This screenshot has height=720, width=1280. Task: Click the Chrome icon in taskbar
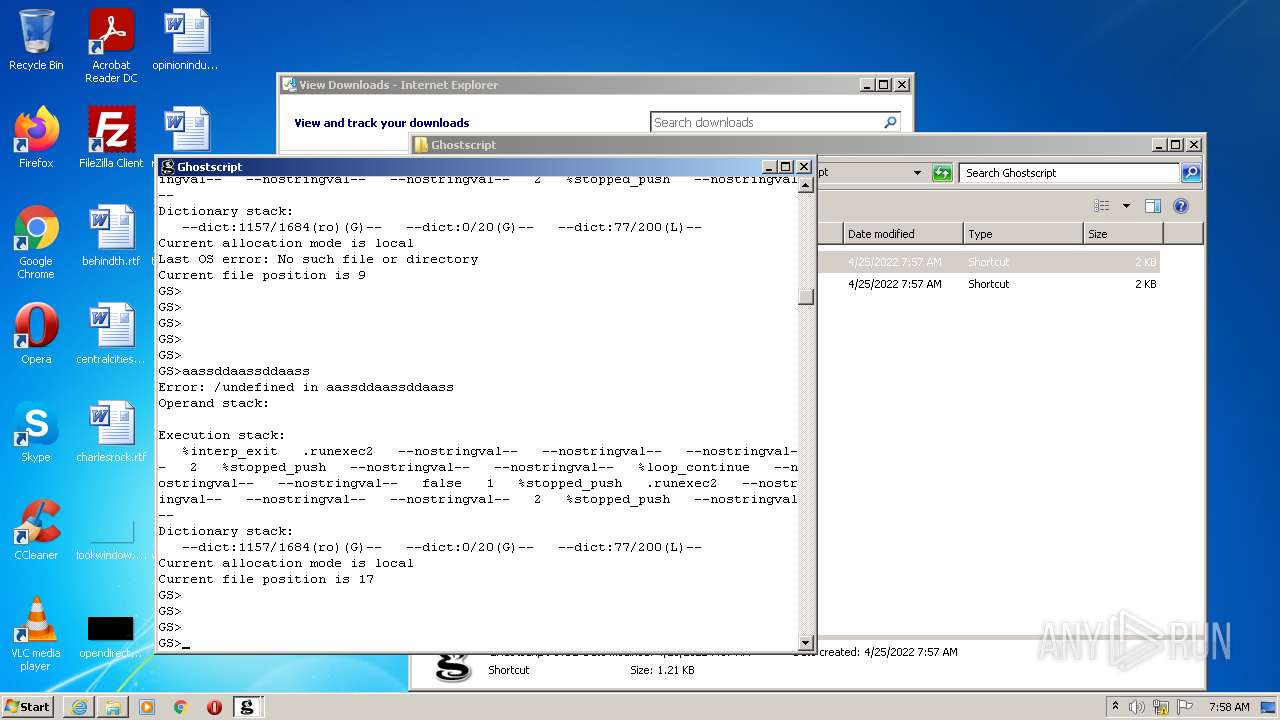pyautogui.click(x=181, y=707)
